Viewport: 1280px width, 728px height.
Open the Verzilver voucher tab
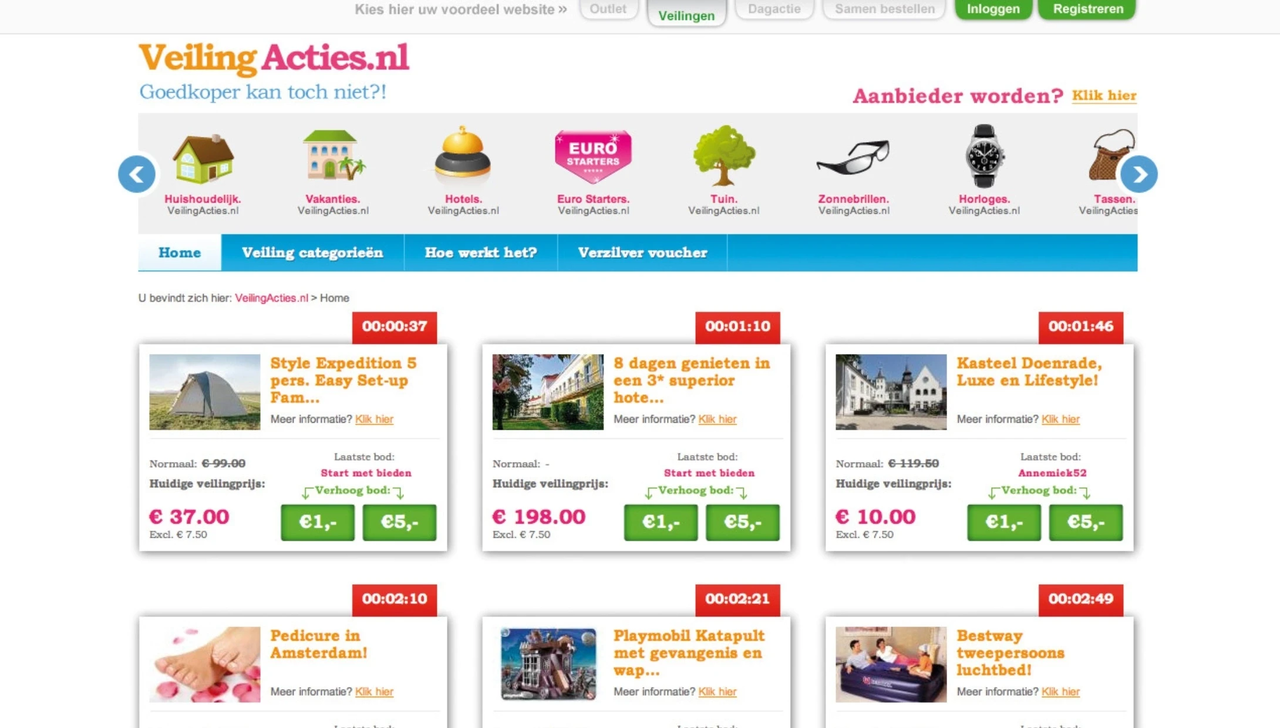643,253
